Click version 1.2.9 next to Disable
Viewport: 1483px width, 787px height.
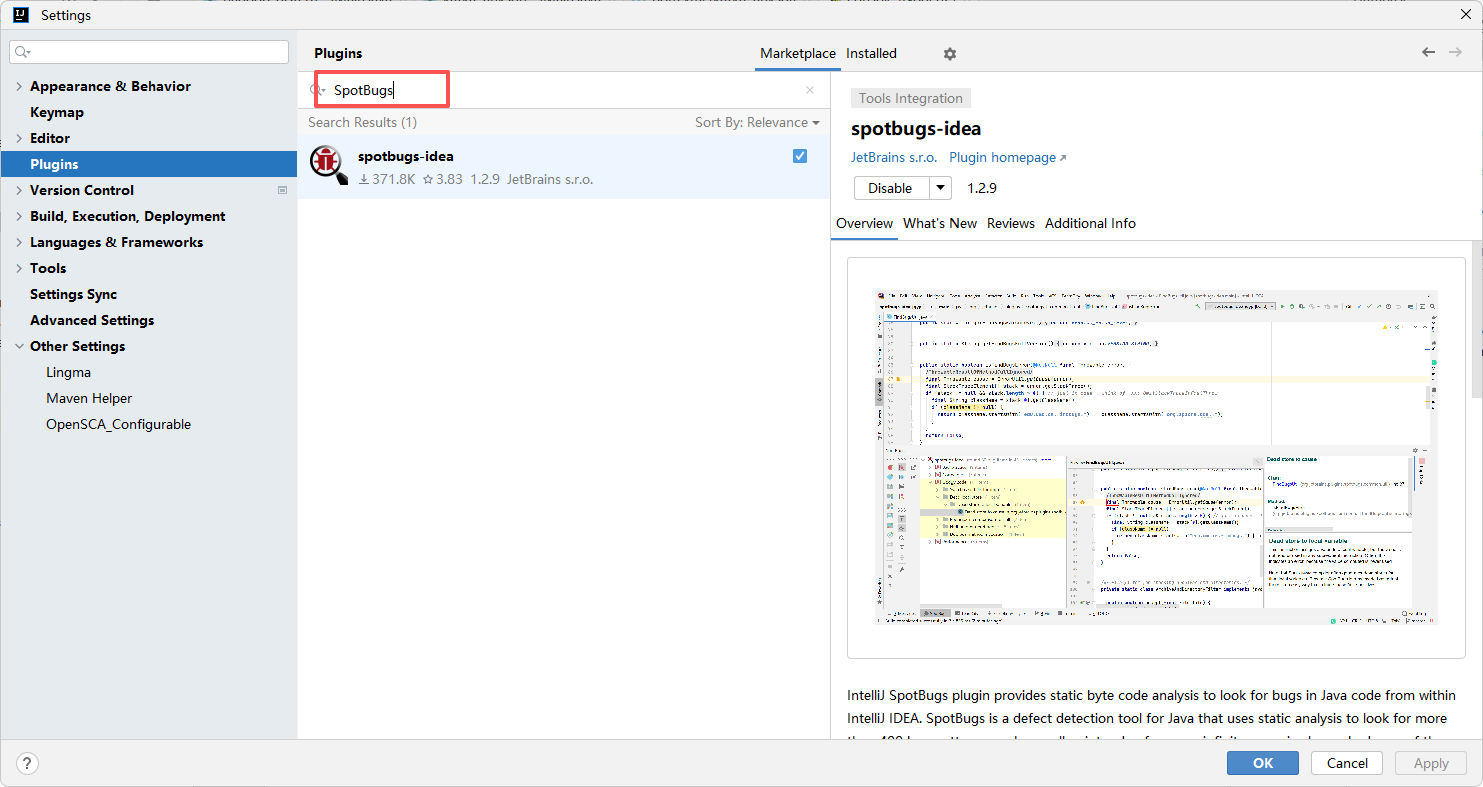(x=982, y=188)
